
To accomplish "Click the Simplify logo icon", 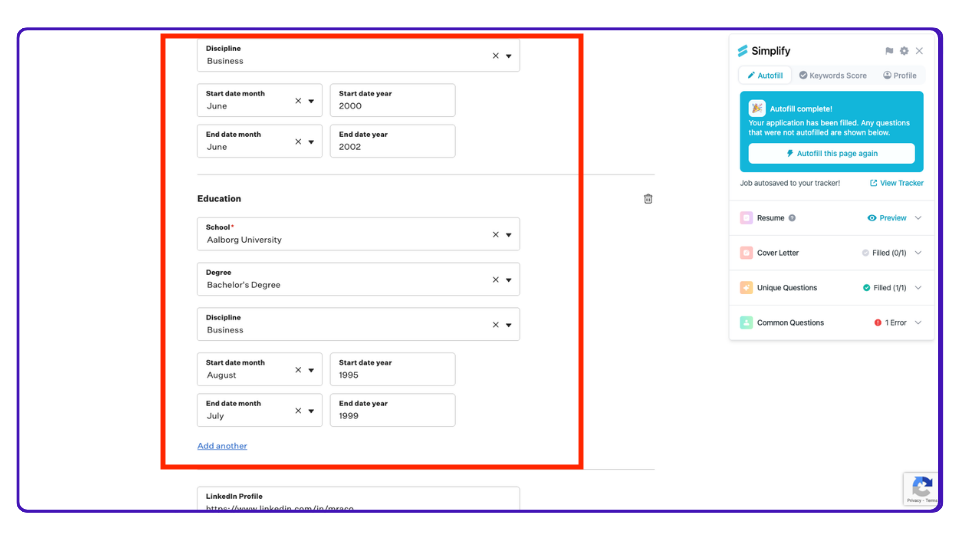I will coord(743,51).
